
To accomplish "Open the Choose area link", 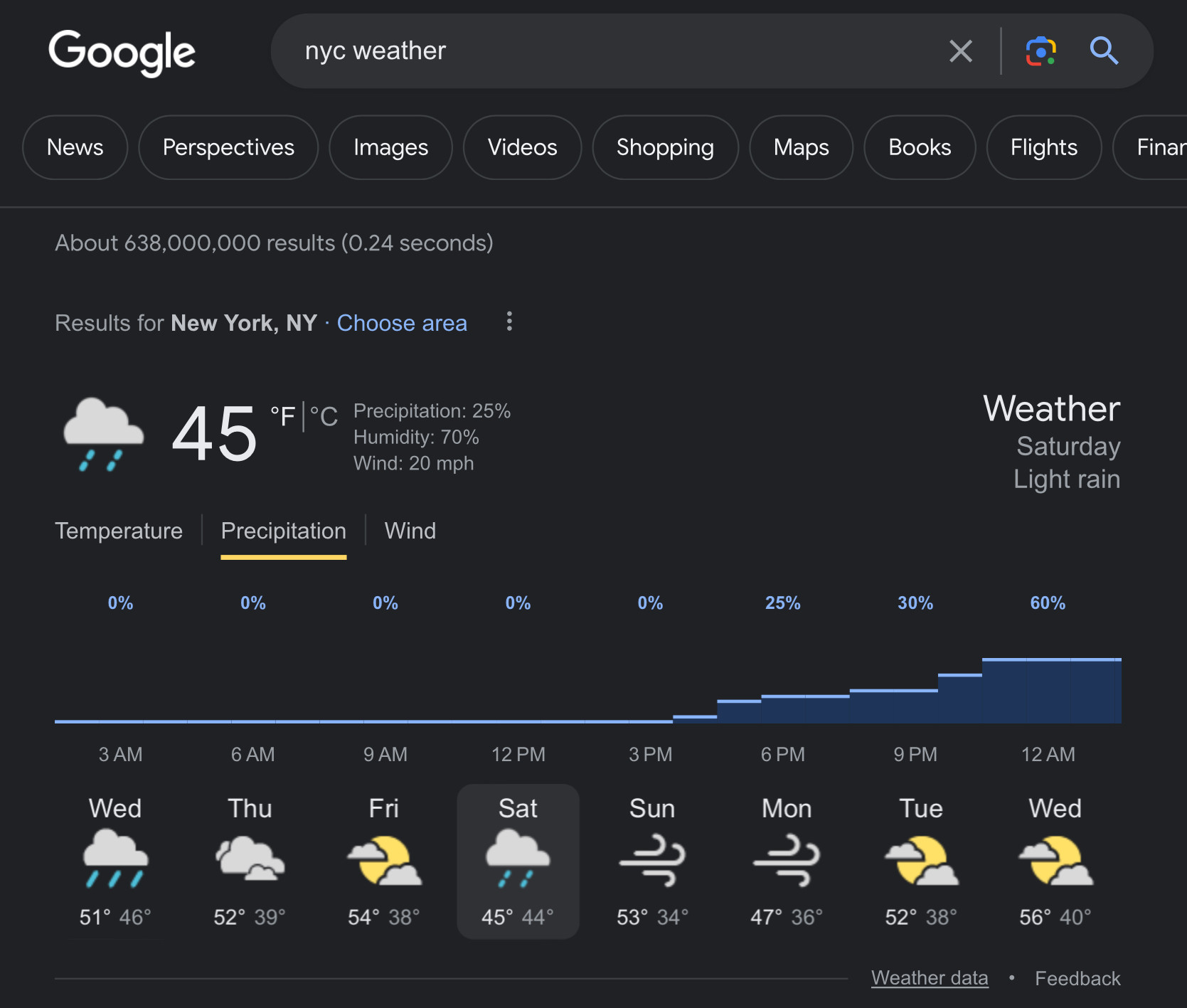I will 402,323.
